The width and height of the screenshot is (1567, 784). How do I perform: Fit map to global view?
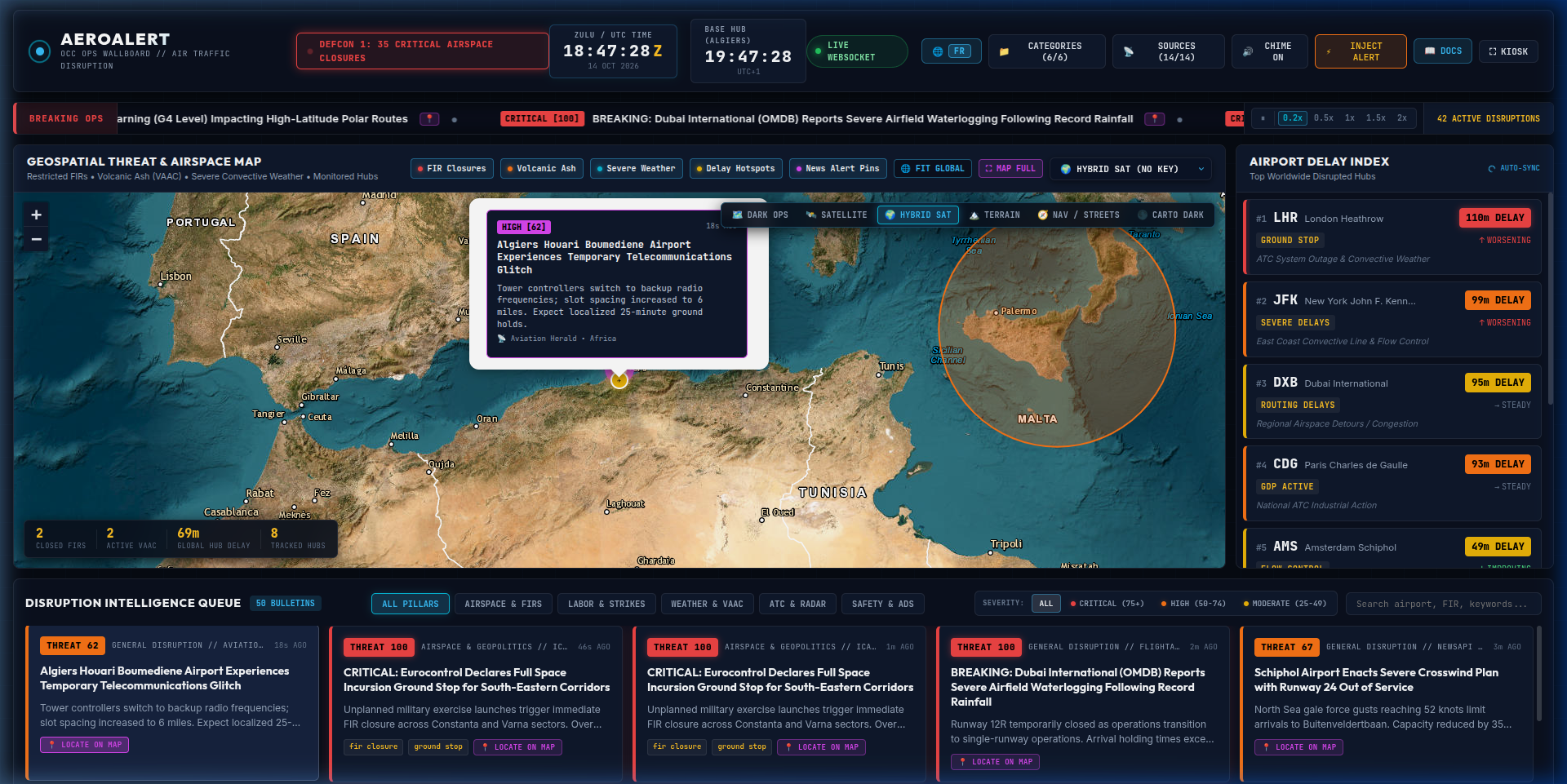pos(933,169)
